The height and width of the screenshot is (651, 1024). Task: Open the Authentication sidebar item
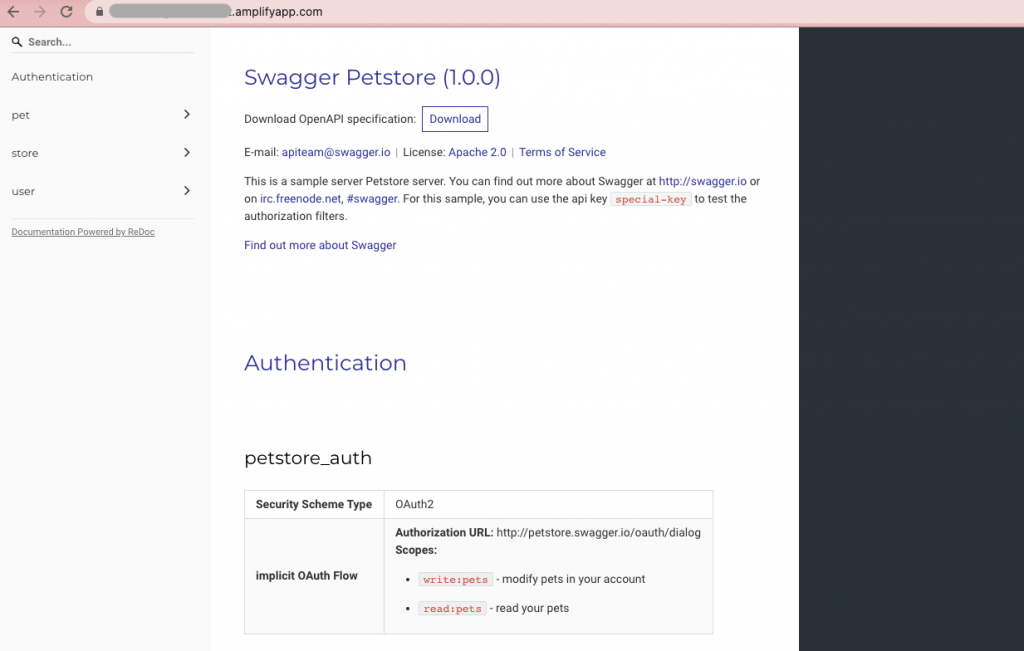point(52,76)
